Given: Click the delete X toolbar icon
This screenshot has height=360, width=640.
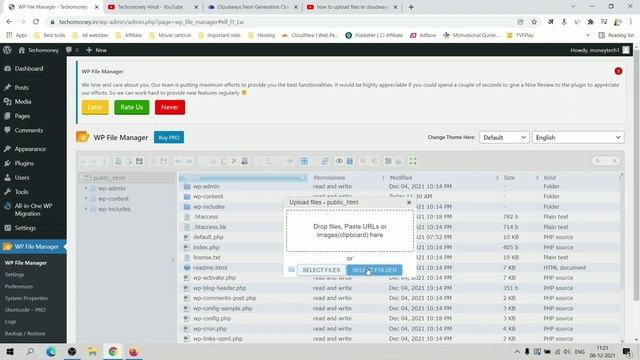Looking at the screenshot, I should (x=234, y=161).
